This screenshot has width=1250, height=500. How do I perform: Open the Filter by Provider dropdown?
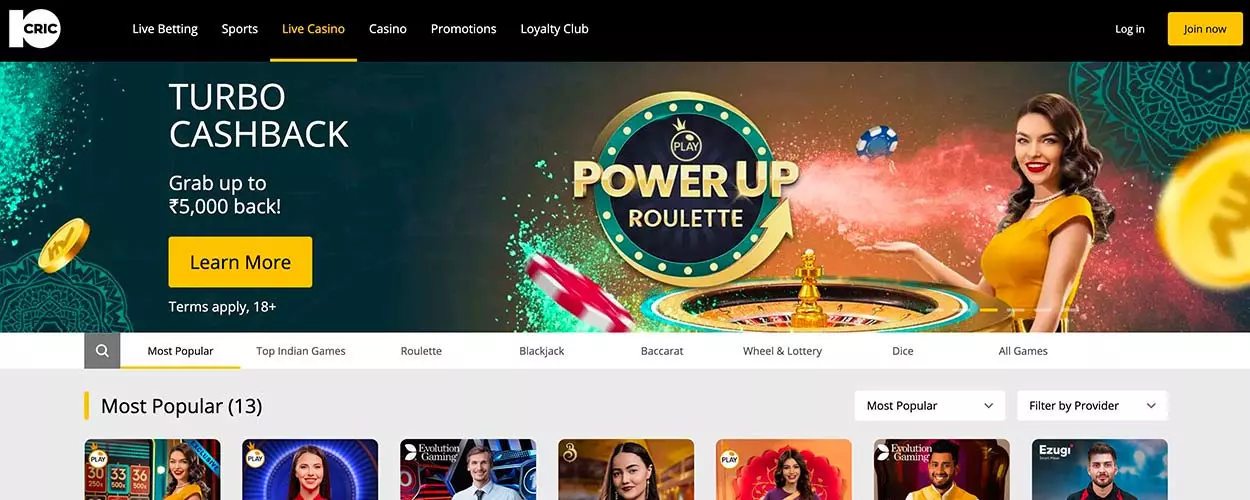[x=1092, y=406]
